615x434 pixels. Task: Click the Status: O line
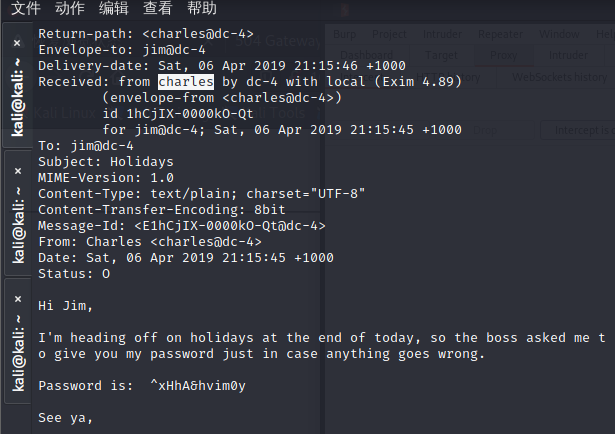[74, 274]
